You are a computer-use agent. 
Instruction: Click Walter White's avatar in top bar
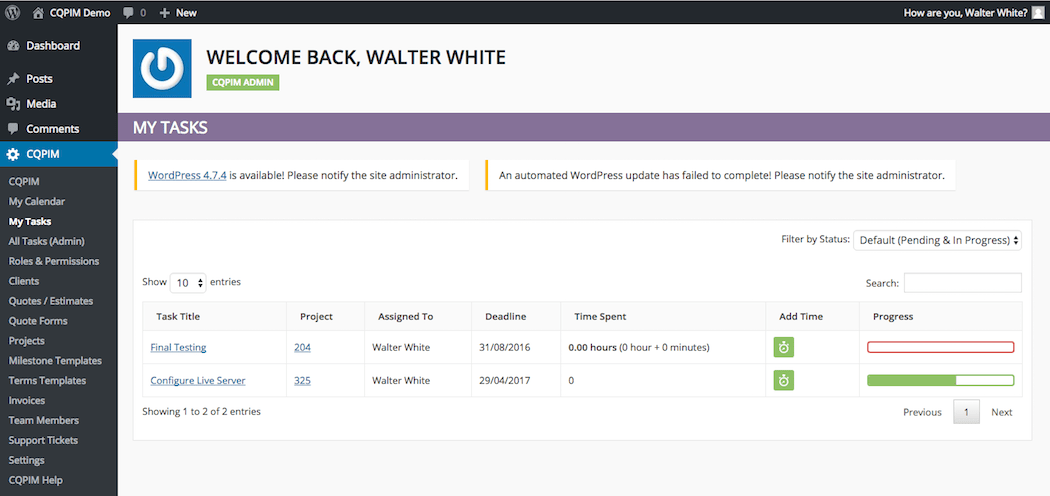click(x=1038, y=13)
